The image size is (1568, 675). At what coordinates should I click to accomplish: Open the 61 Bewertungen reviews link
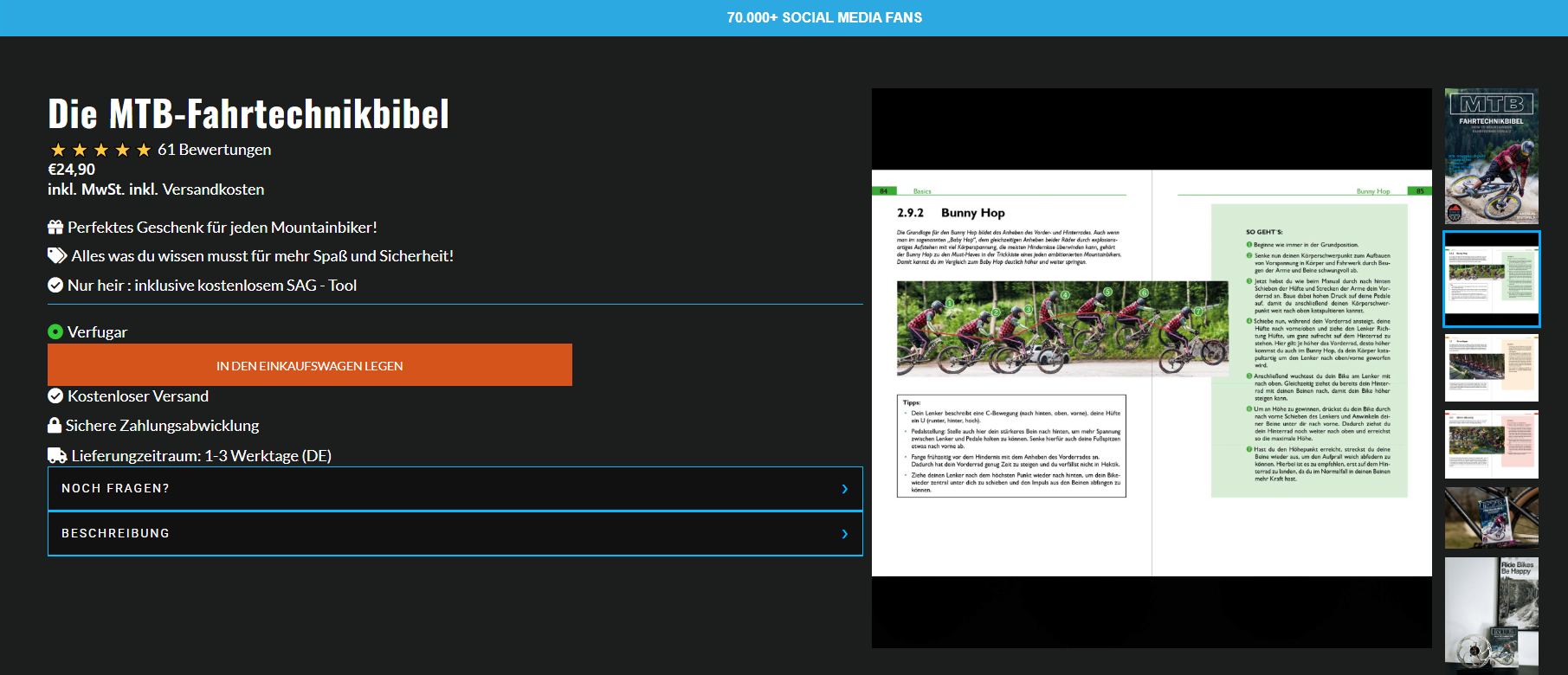click(215, 150)
